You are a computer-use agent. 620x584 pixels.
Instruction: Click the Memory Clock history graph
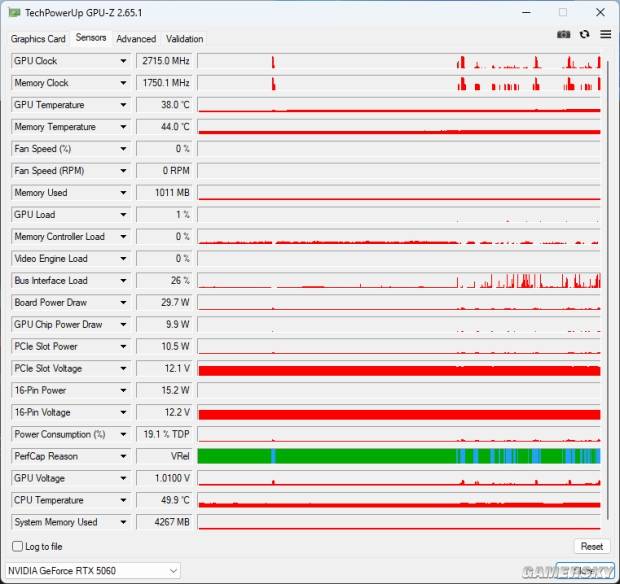[x=399, y=83]
